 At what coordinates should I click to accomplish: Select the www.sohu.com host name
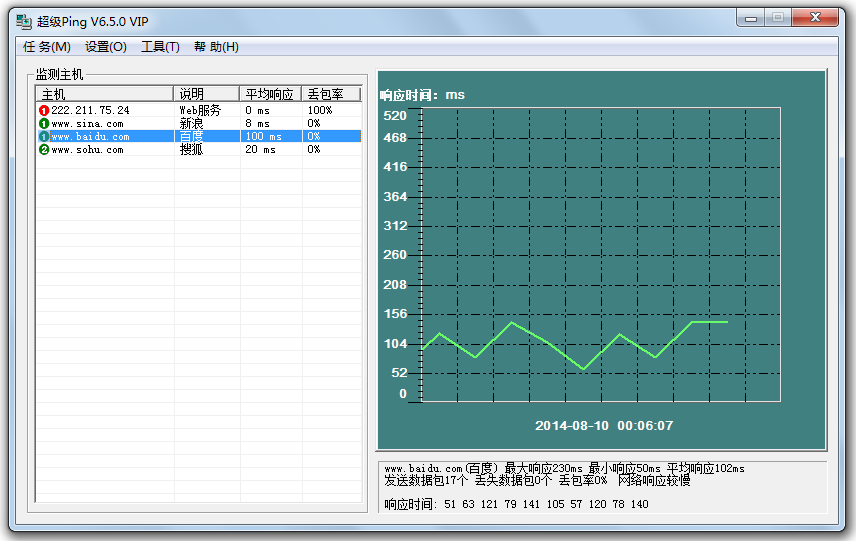click(88, 150)
